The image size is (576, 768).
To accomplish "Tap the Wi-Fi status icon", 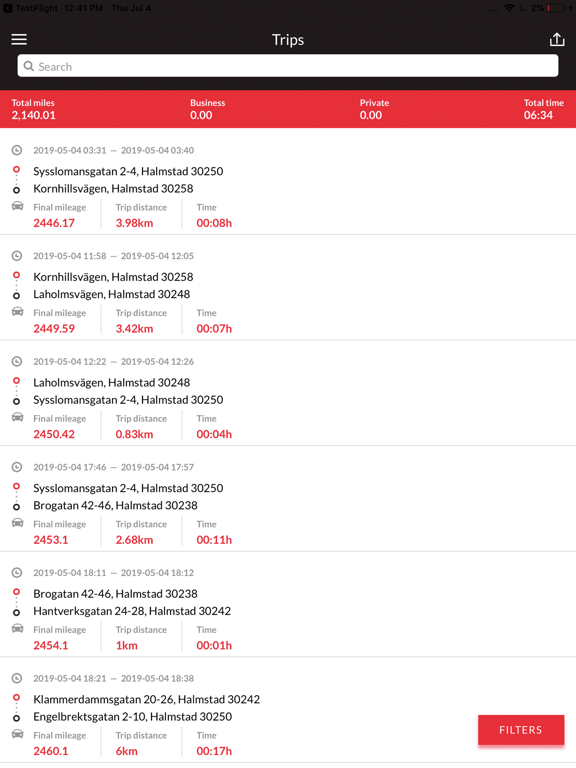I will 509,8.
